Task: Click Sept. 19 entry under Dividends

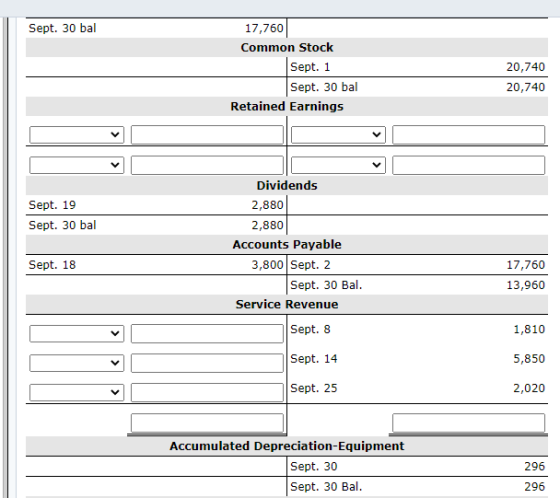Action: tap(52, 205)
